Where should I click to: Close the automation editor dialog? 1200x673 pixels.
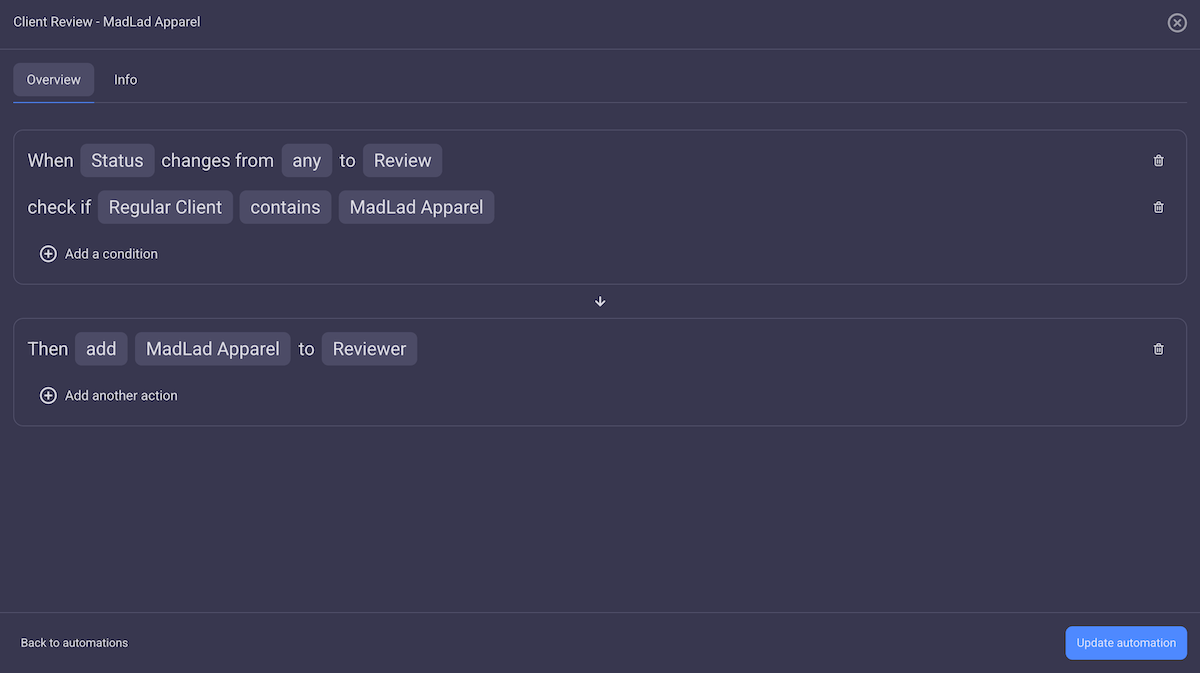1177,22
